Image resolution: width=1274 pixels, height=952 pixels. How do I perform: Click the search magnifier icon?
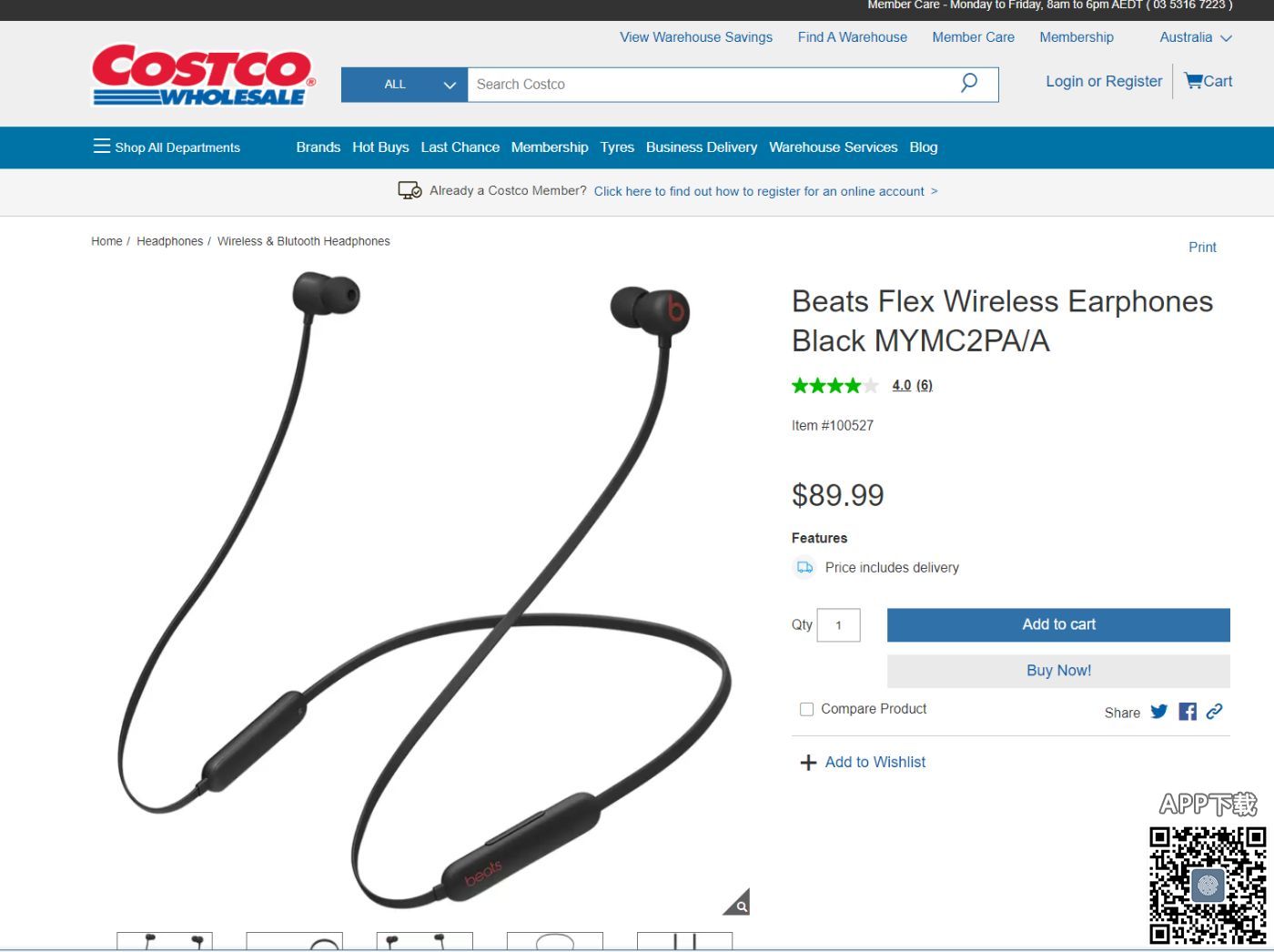coord(969,83)
